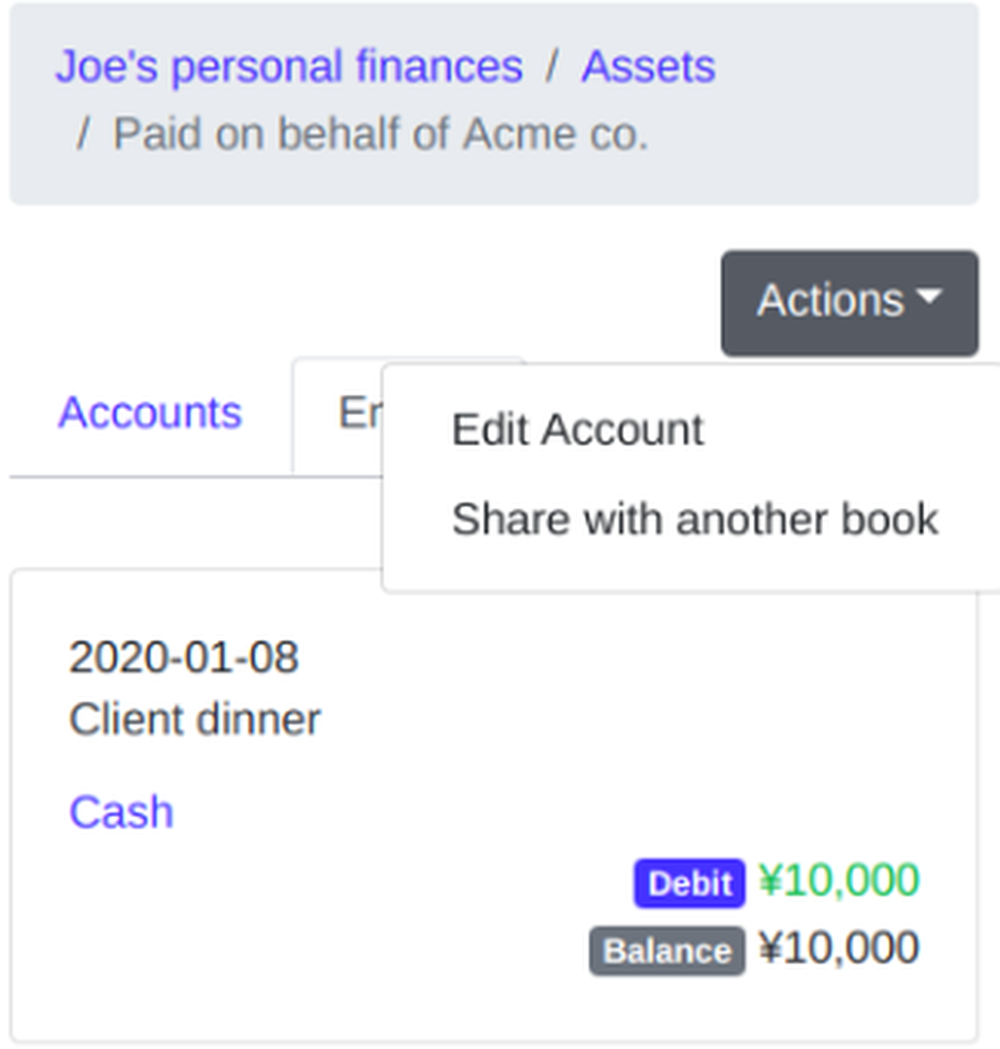Go to Joe's personal finances breadcrumb

[289, 66]
